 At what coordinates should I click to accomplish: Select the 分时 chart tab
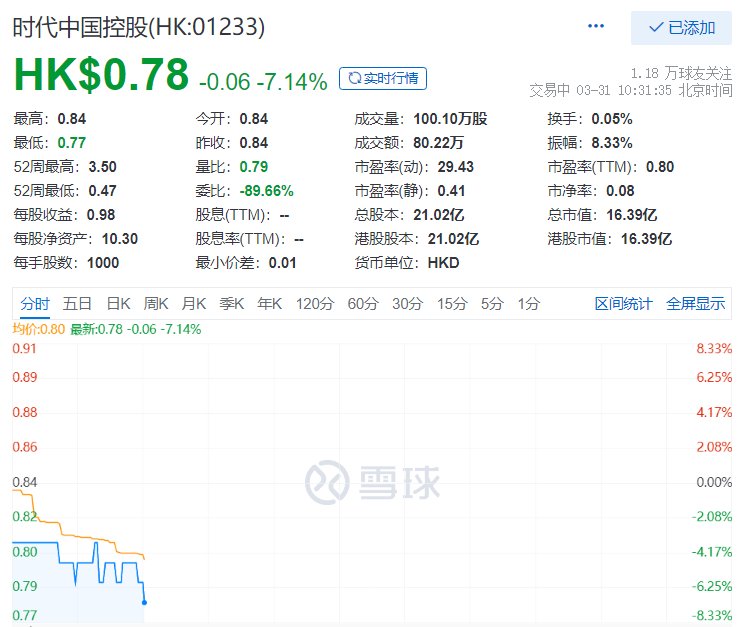(35, 303)
